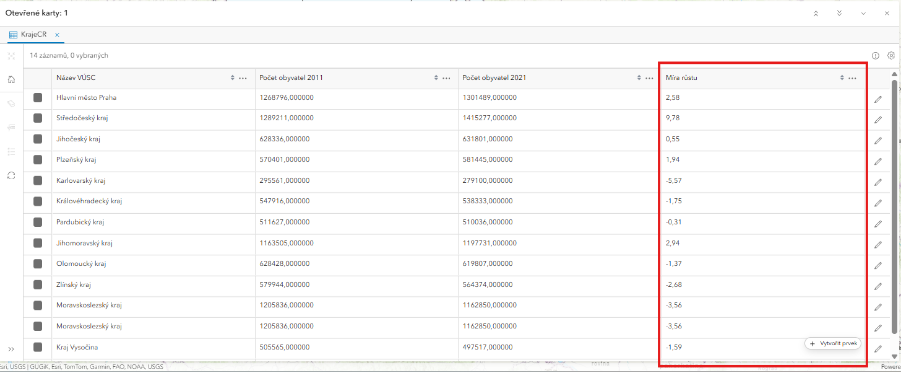The image size is (901, 372).
Task: Close the KrajeCR tab
Action: pos(57,35)
